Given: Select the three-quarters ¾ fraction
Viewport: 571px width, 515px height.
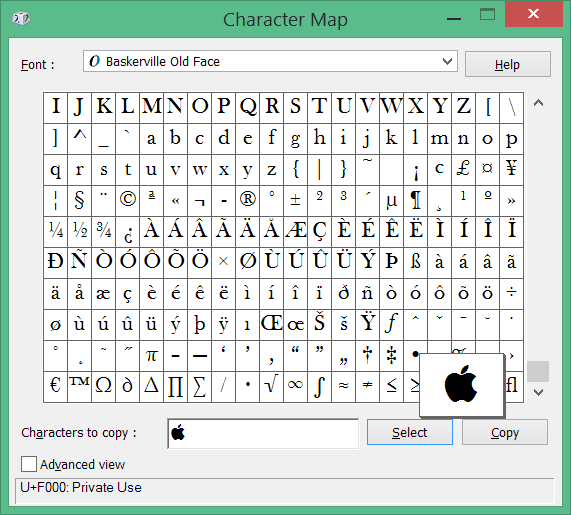Looking at the screenshot, I should pyautogui.click(x=103, y=232).
